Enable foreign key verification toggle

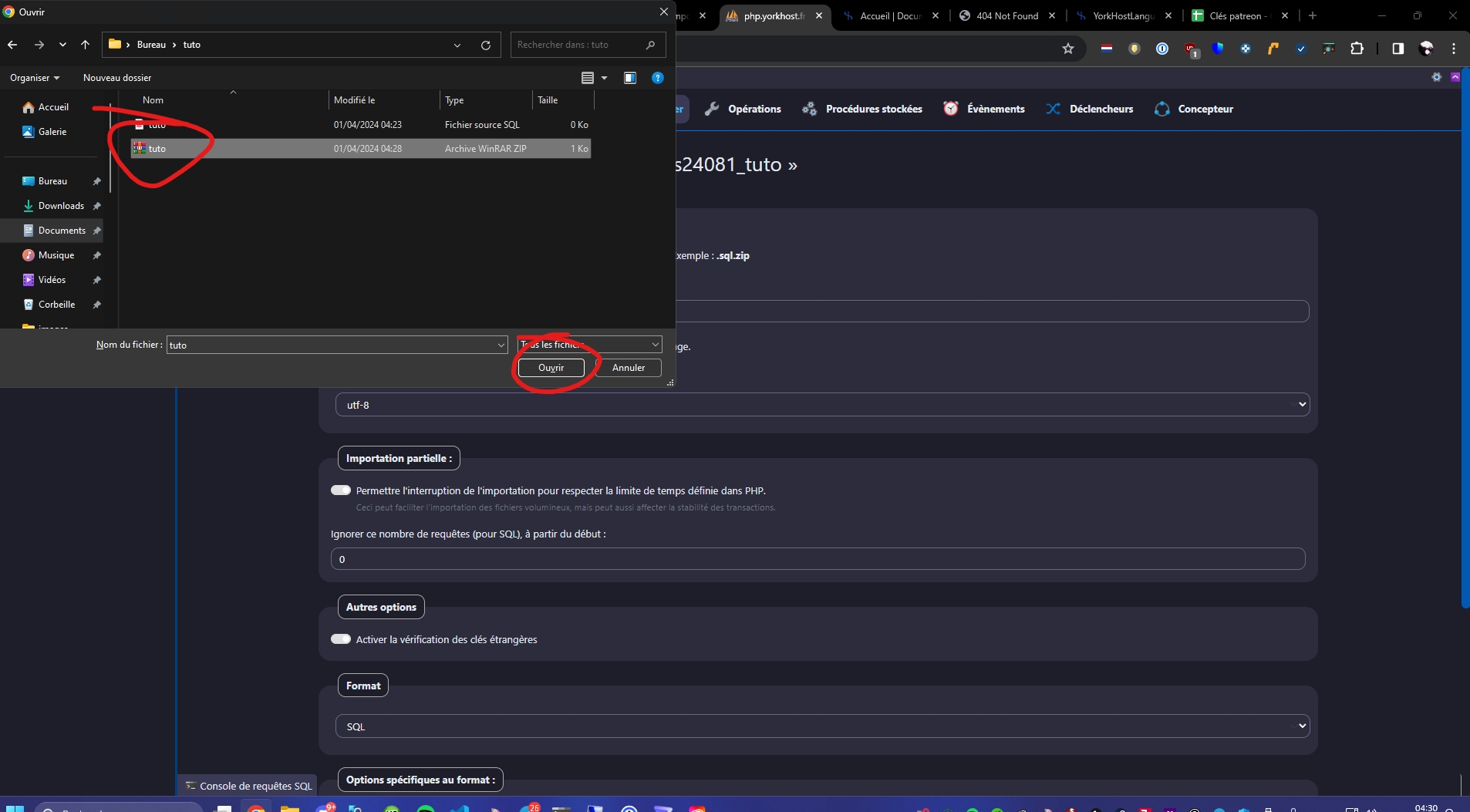point(341,639)
